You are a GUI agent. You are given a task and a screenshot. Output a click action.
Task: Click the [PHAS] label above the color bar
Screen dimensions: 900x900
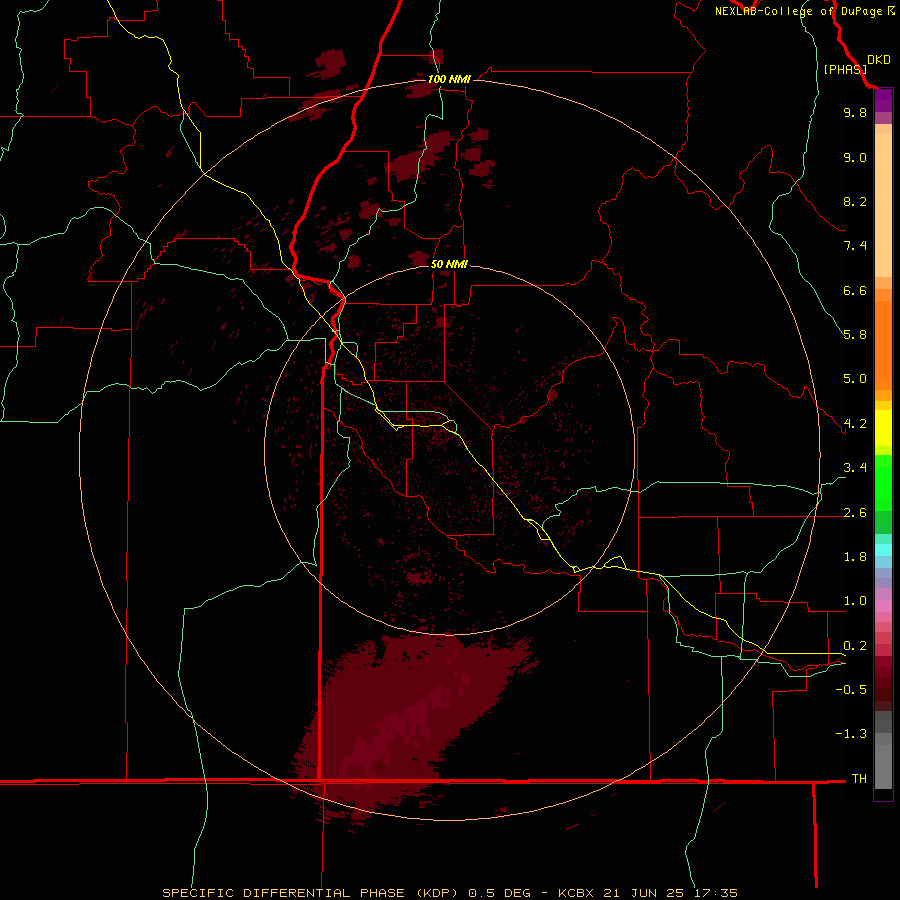[x=845, y=69]
